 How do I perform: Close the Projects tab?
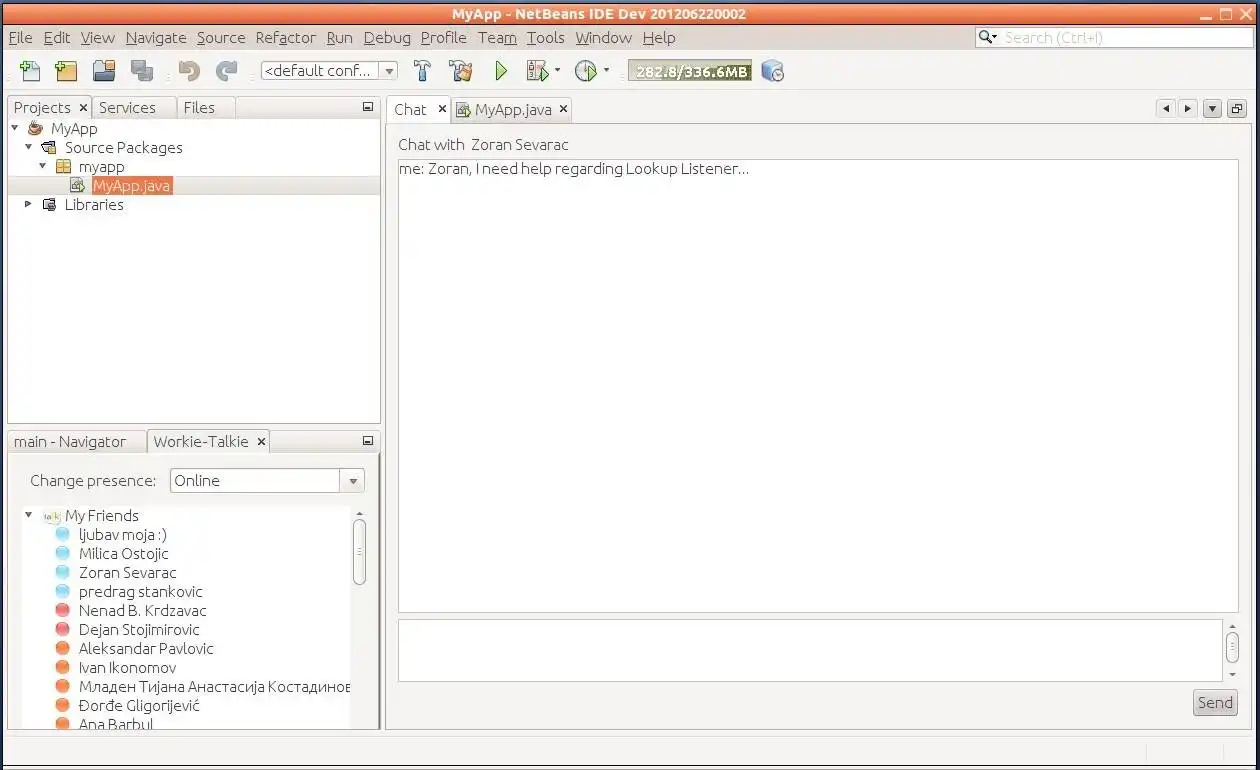[83, 107]
